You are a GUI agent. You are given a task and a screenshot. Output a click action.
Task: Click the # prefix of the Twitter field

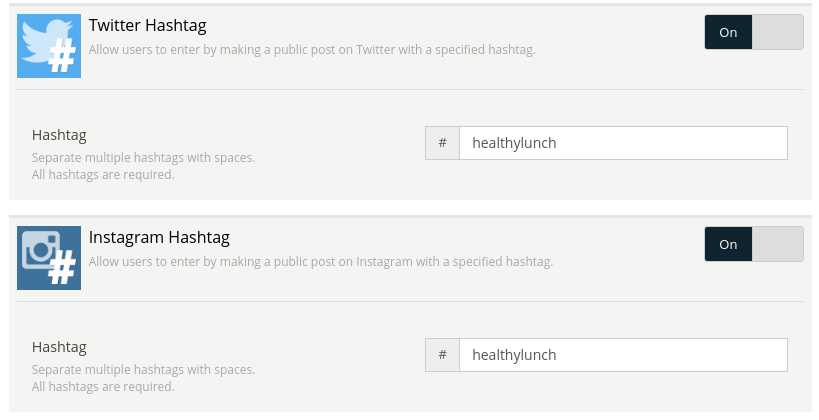click(x=442, y=143)
